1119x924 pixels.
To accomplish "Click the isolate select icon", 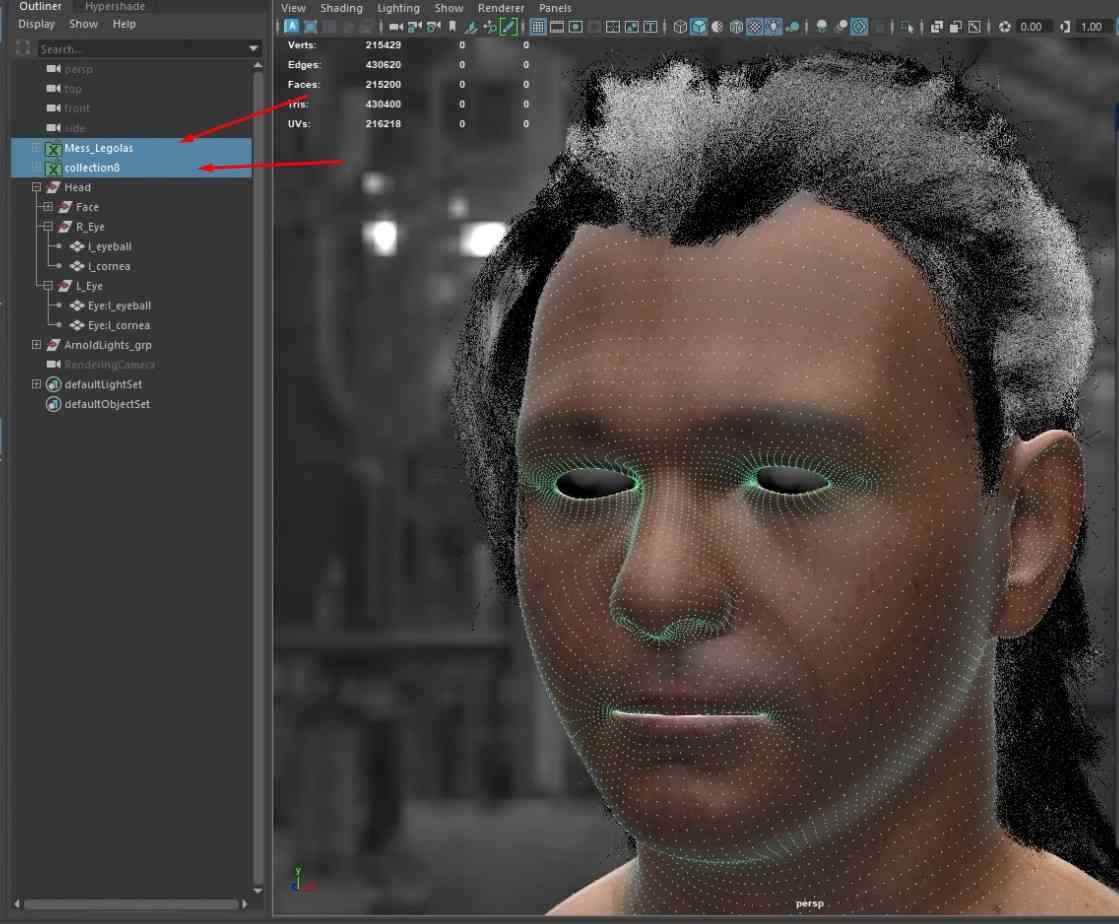I will point(907,26).
